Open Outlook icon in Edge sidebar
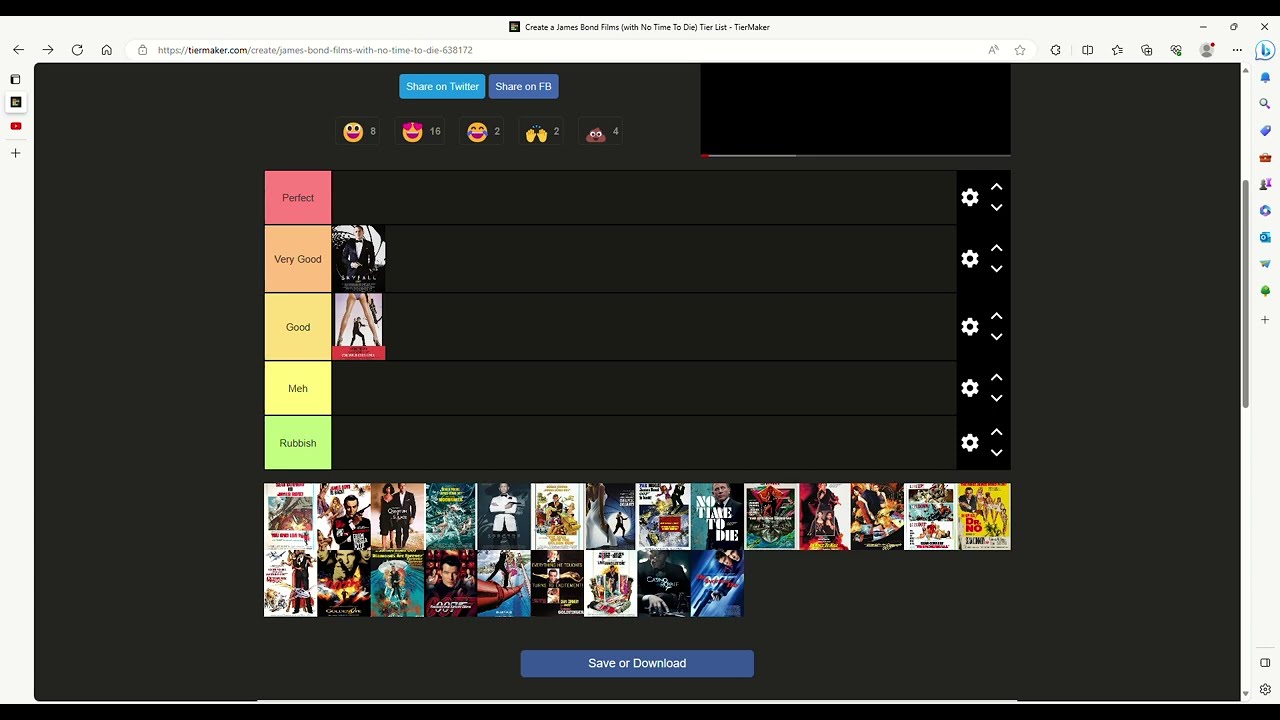The image size is (1280, 720). [x=1265, y=237]
